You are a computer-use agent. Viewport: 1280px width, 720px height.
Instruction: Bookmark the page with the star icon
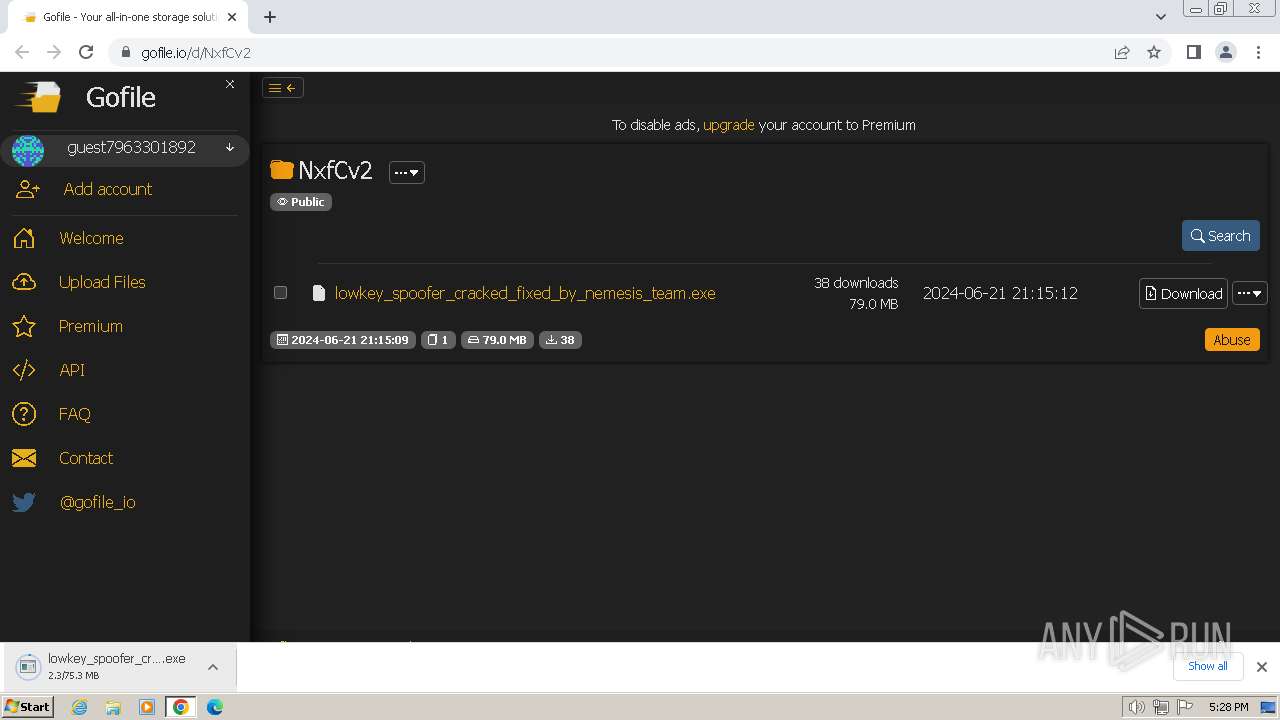(1154, 52)
